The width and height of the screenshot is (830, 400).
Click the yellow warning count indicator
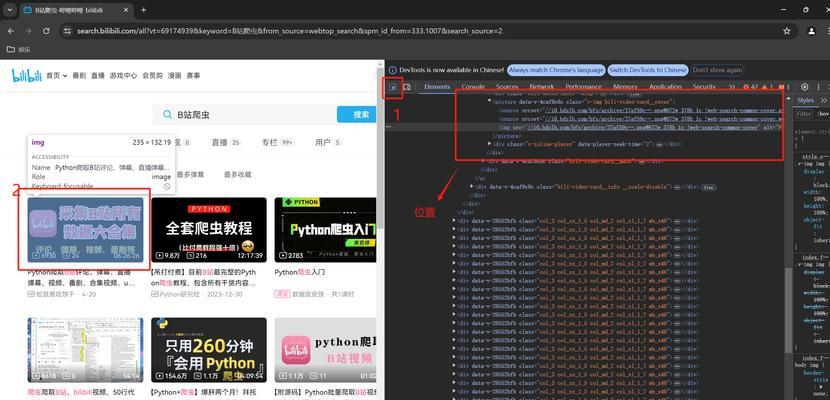pyautogui.click(x=767, y=87)
